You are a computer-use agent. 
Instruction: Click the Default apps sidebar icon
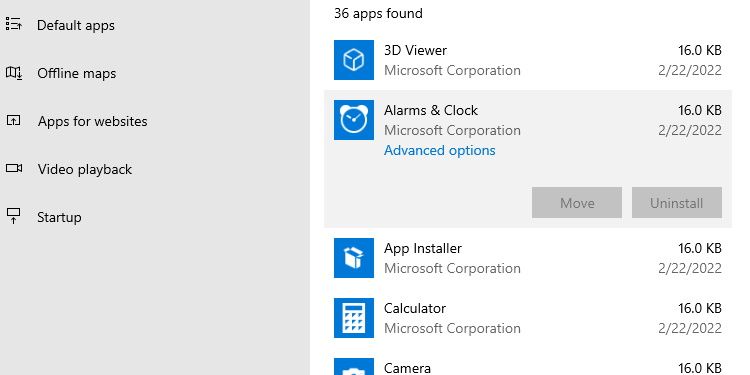[14, 24]
